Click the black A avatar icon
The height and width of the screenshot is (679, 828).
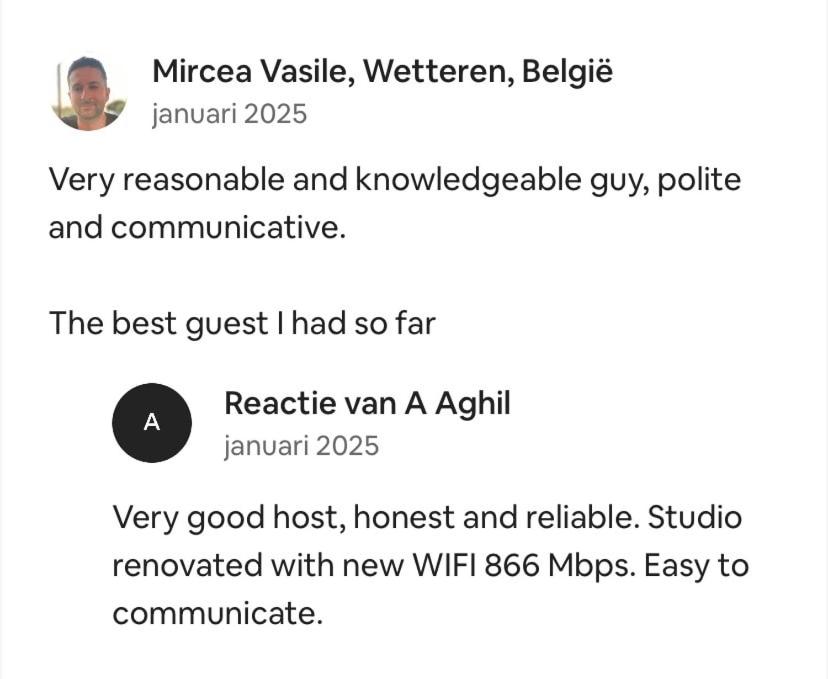152,423
